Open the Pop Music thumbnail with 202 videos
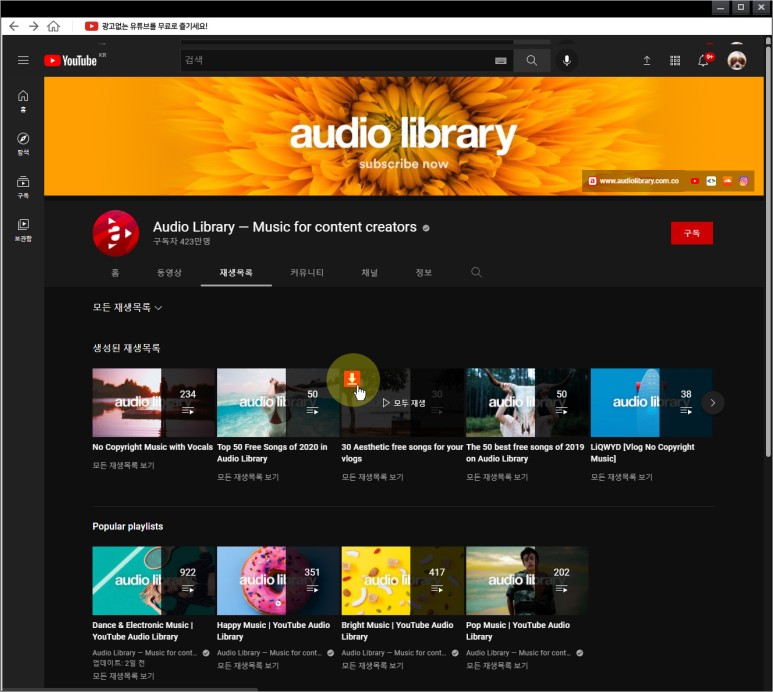This screenshot has height=692, width=773. pos(527,580)
